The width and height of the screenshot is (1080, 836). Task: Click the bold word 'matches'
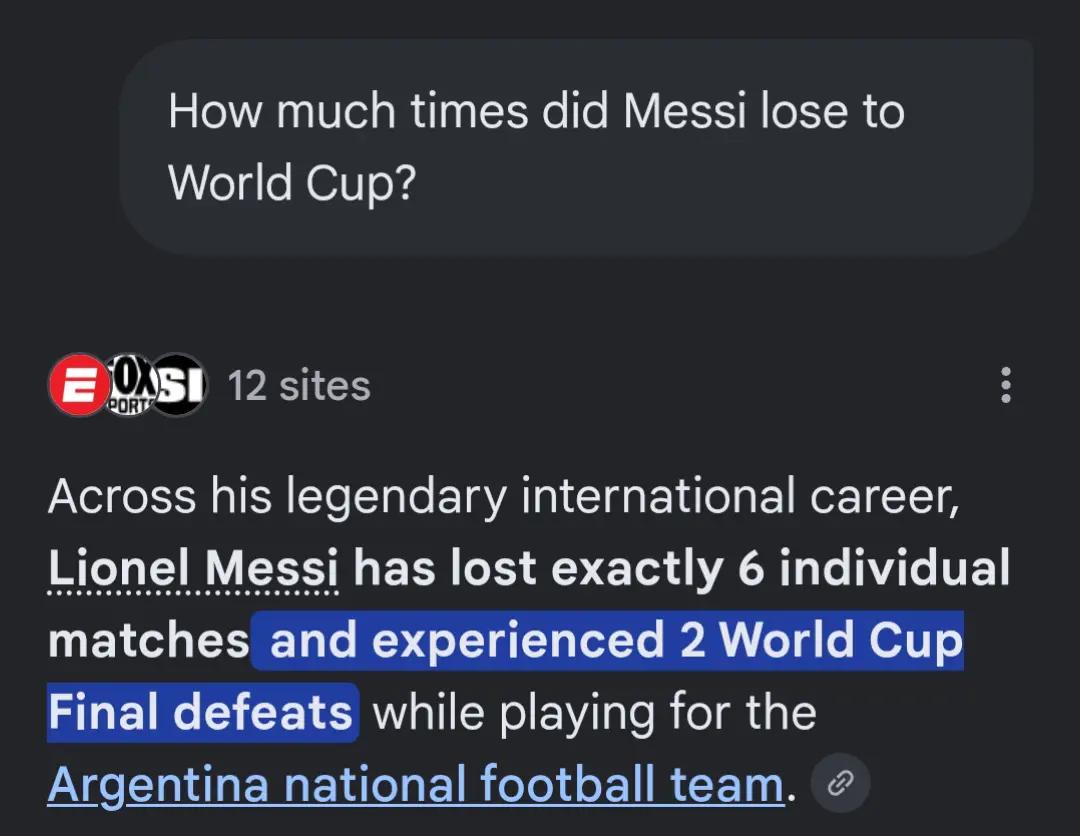(148, 640)
